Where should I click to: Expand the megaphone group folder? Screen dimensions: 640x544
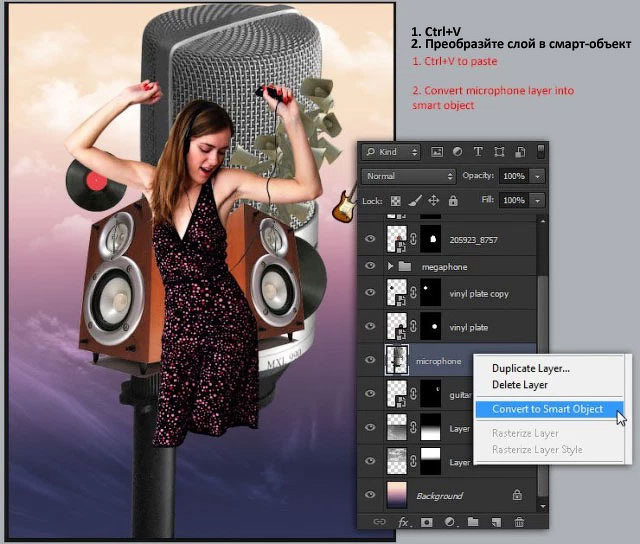(x=390, y=266)
